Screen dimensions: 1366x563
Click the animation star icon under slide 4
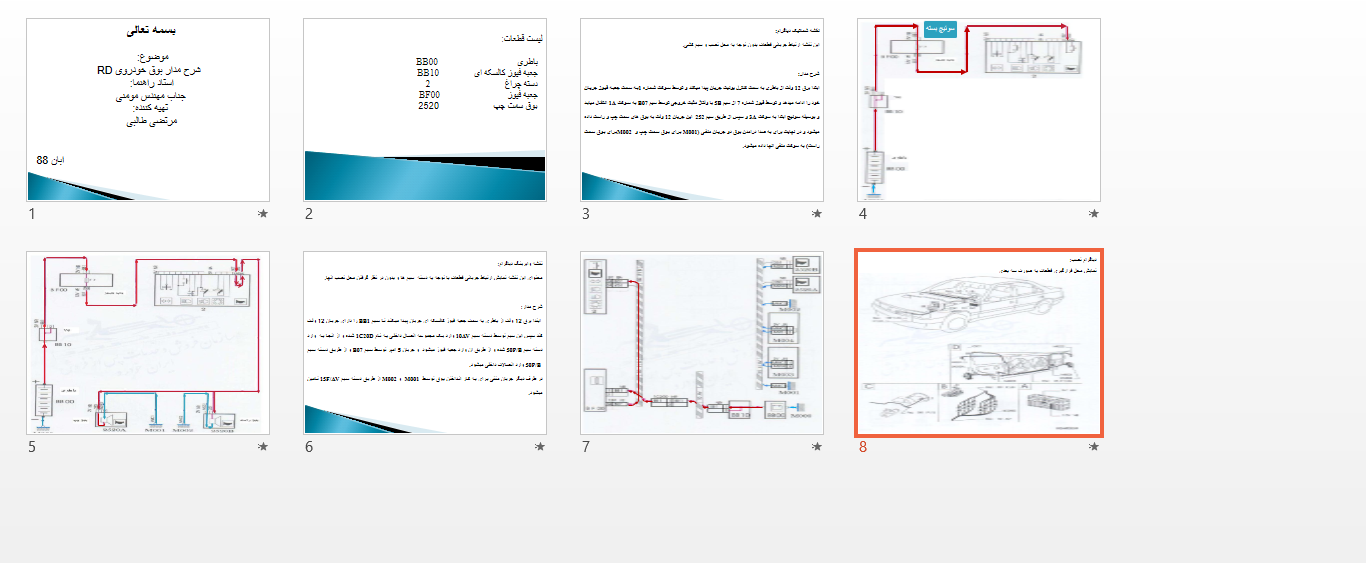tap(1094, 214)
